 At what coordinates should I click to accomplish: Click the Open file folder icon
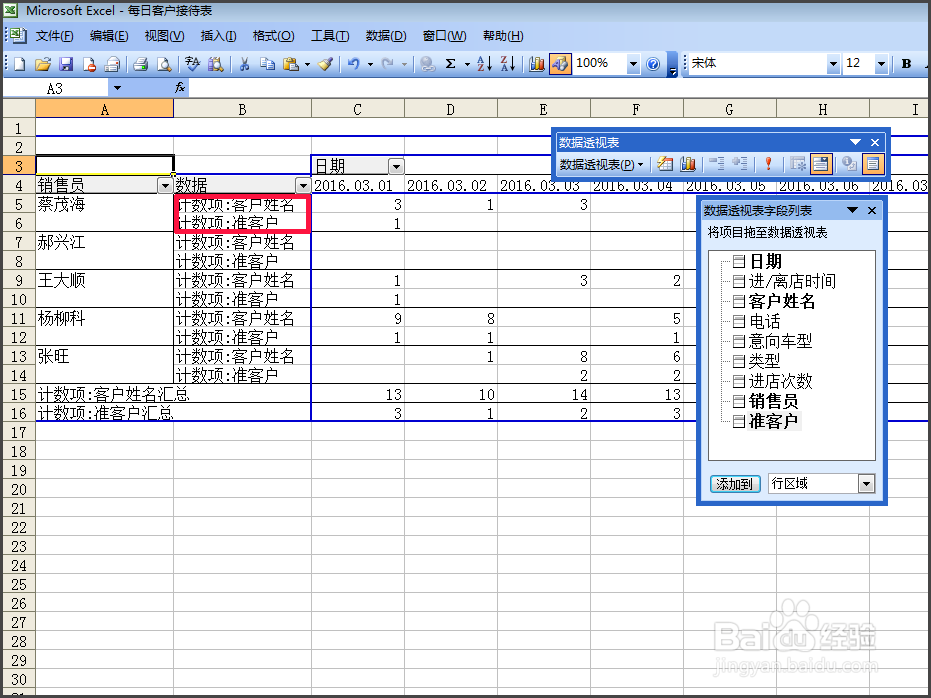click(42, 64)
